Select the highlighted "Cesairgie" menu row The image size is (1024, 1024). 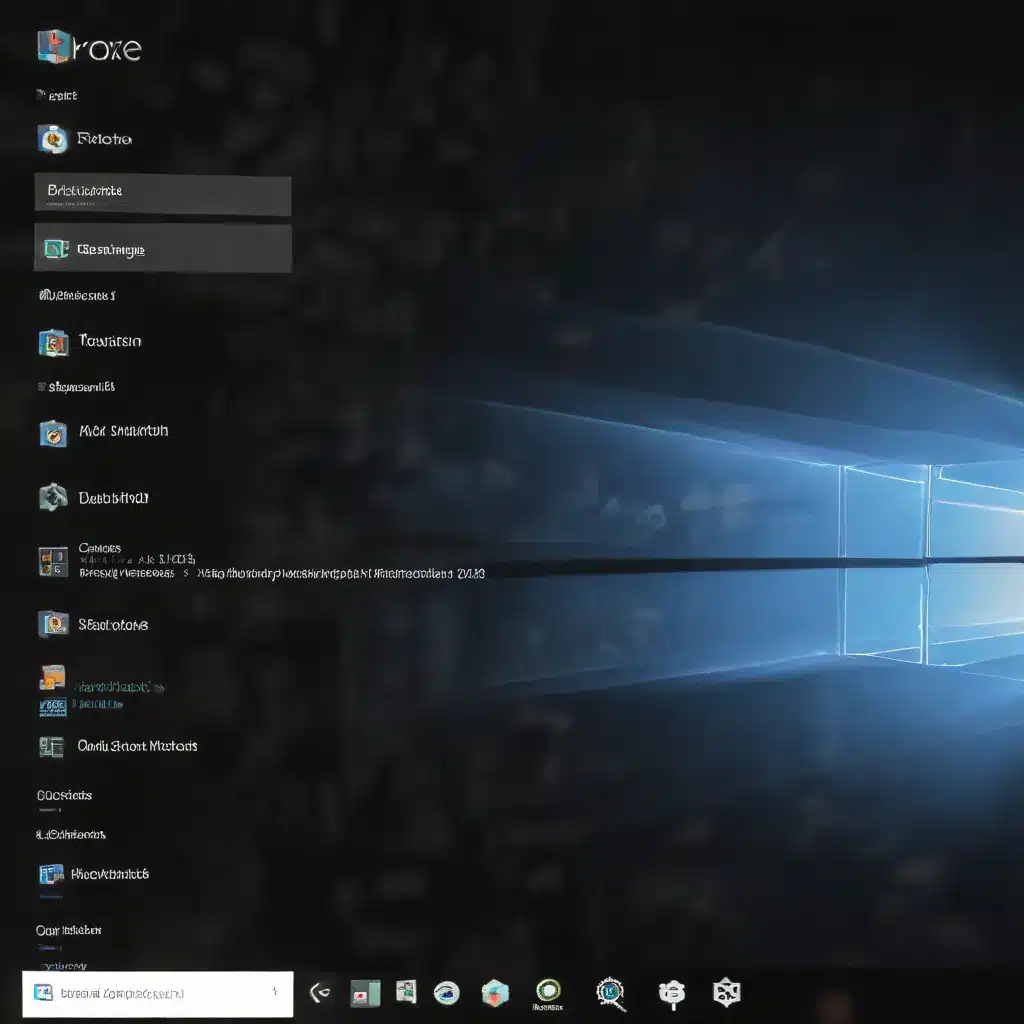pos(163,248)
